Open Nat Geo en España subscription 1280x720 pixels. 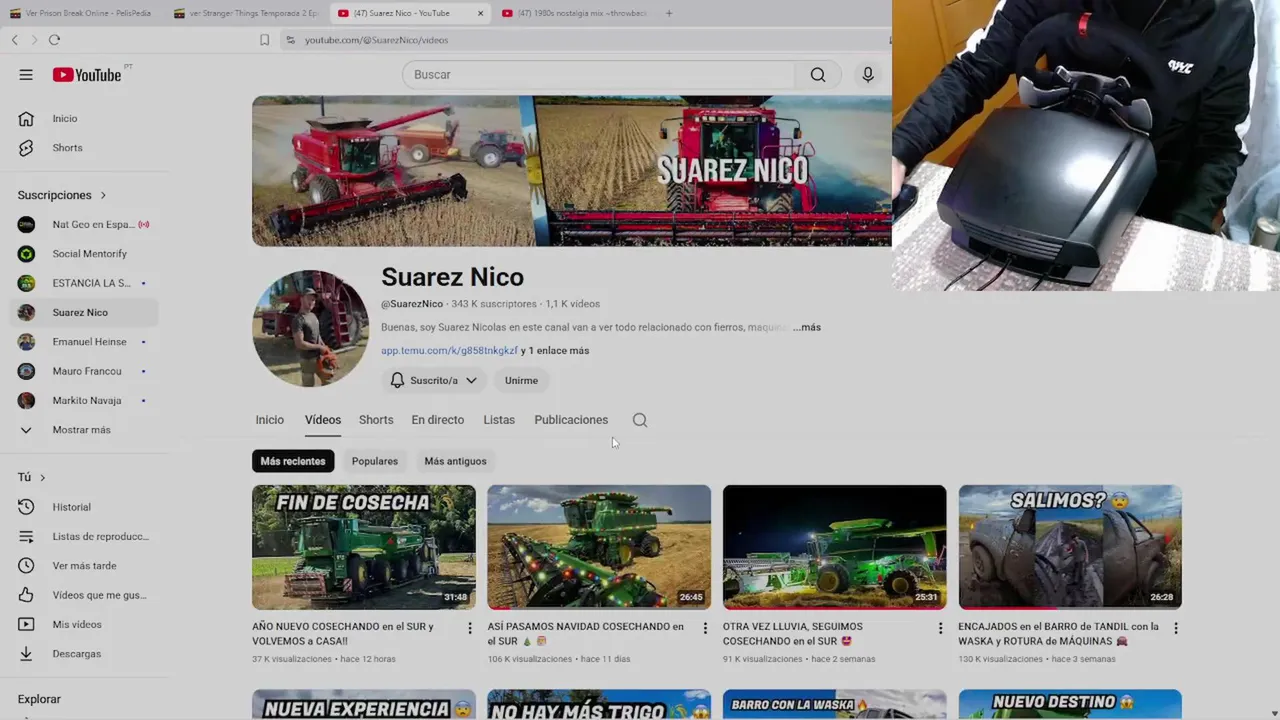coord(84,225)
